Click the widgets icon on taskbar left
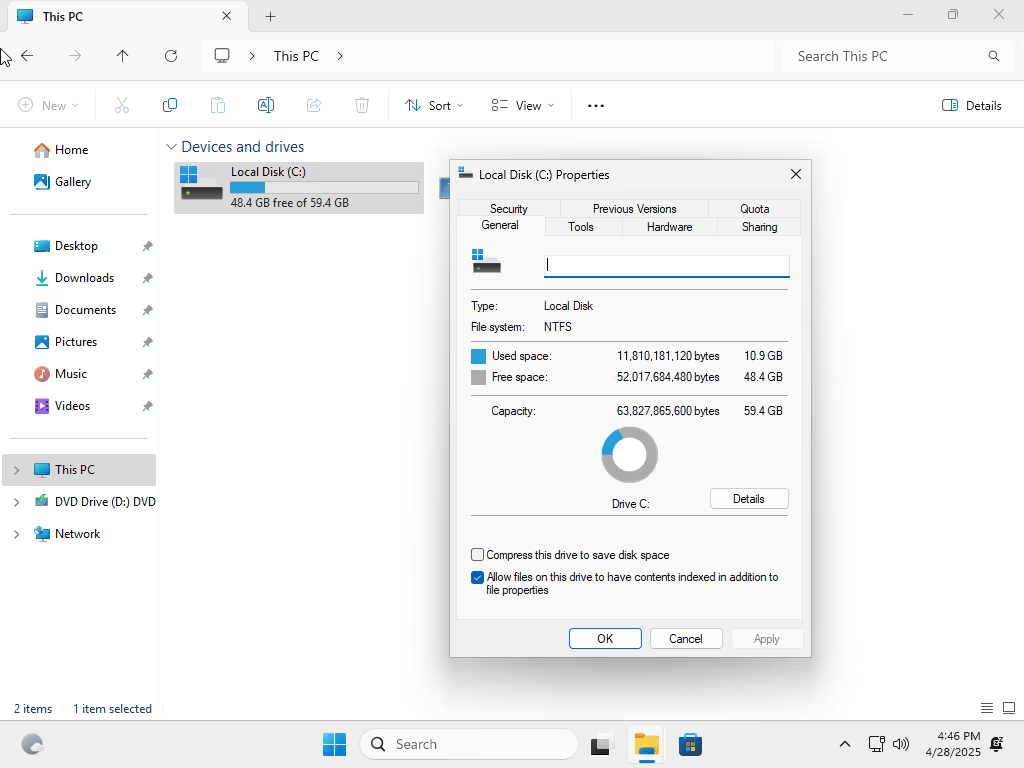Image resolution: width=1024 pixels, height=768 pixels. point(32,744)
